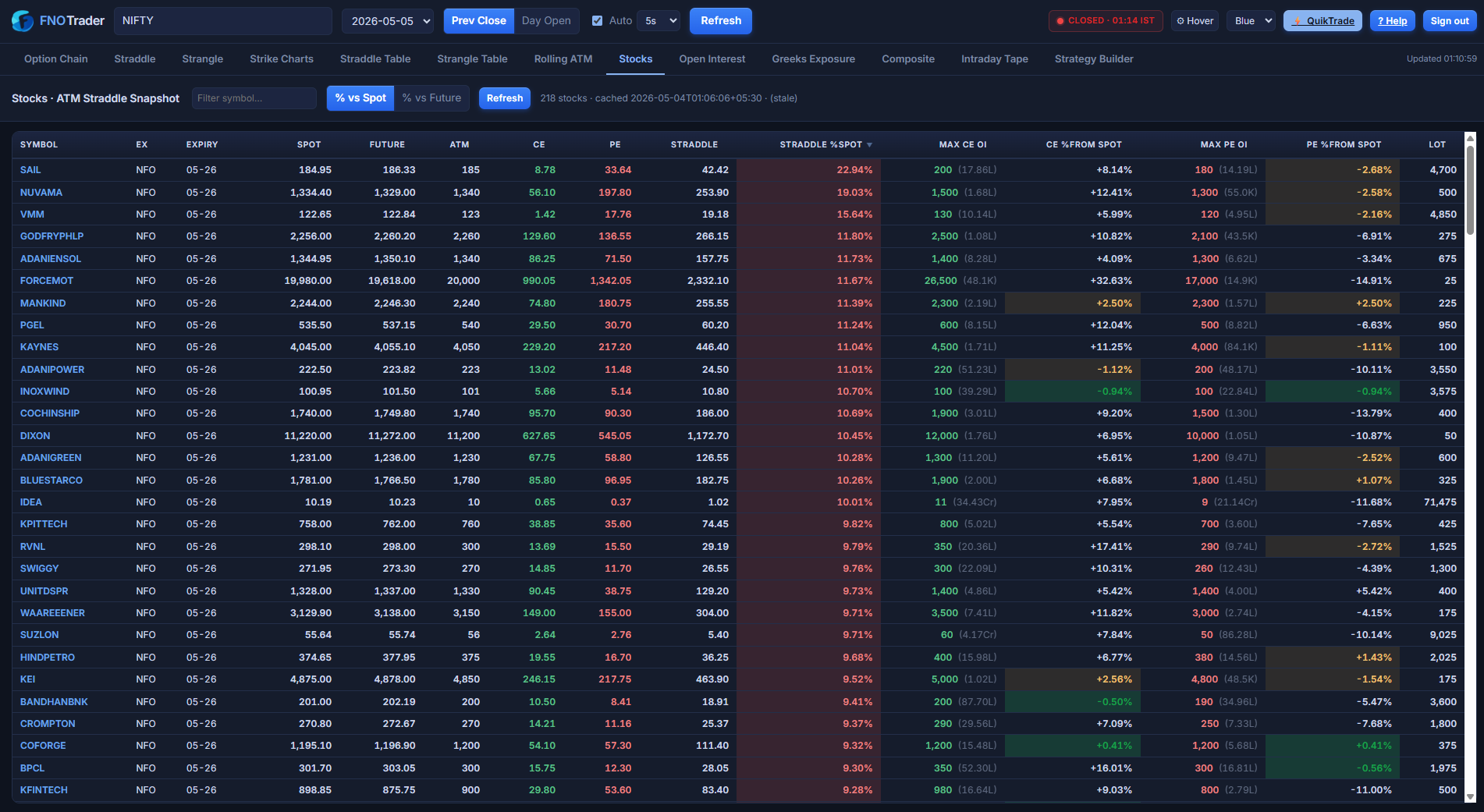Open the SAIL symbol link
This screenshot has height=812, width=1484.
30,170
